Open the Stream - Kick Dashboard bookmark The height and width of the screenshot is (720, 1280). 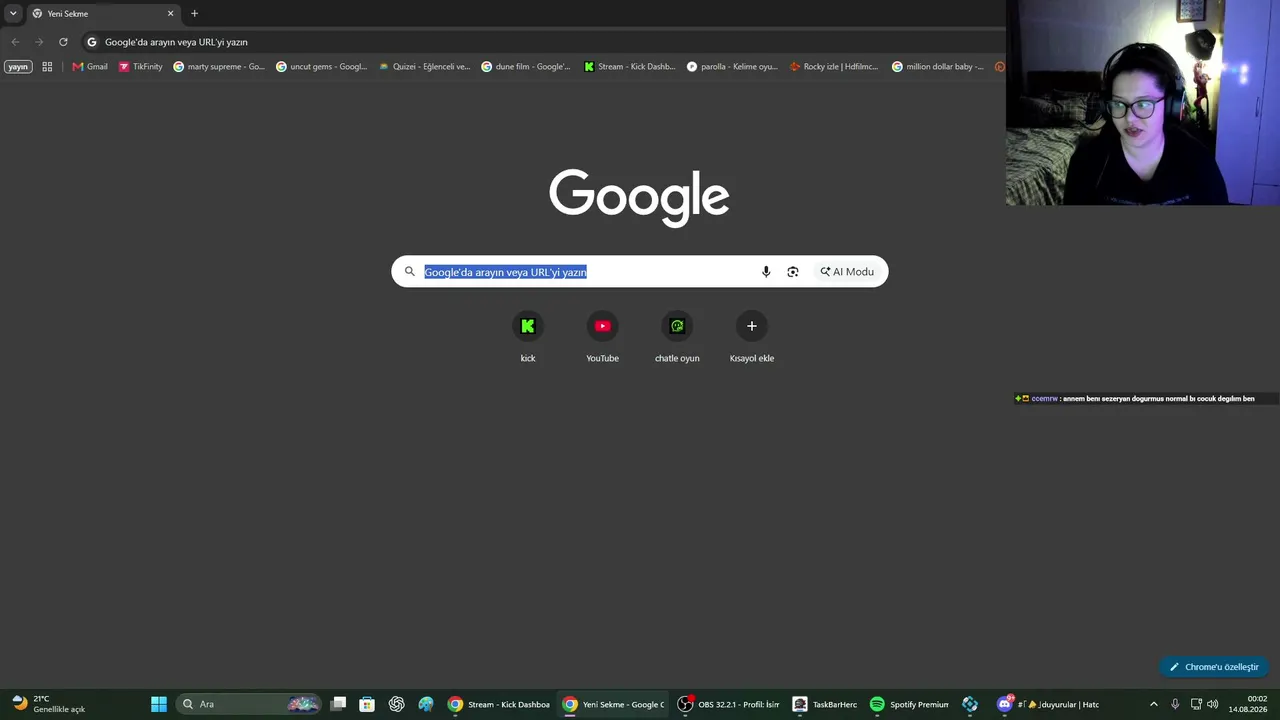[x=630, y=67]
